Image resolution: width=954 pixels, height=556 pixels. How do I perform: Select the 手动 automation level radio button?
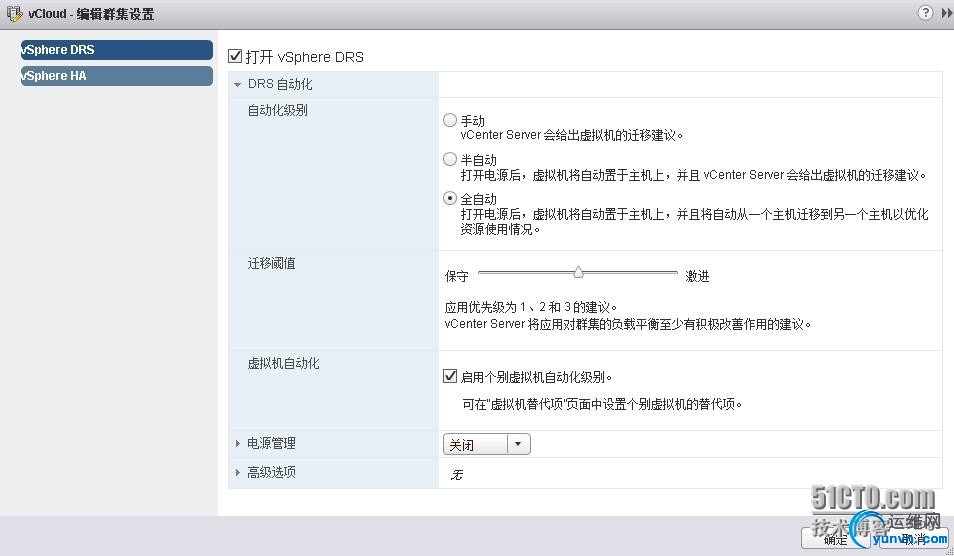(450, 120)
